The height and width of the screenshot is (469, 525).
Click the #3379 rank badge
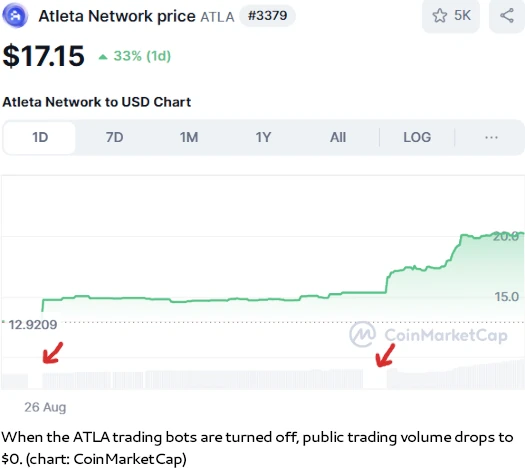(267, 16)
